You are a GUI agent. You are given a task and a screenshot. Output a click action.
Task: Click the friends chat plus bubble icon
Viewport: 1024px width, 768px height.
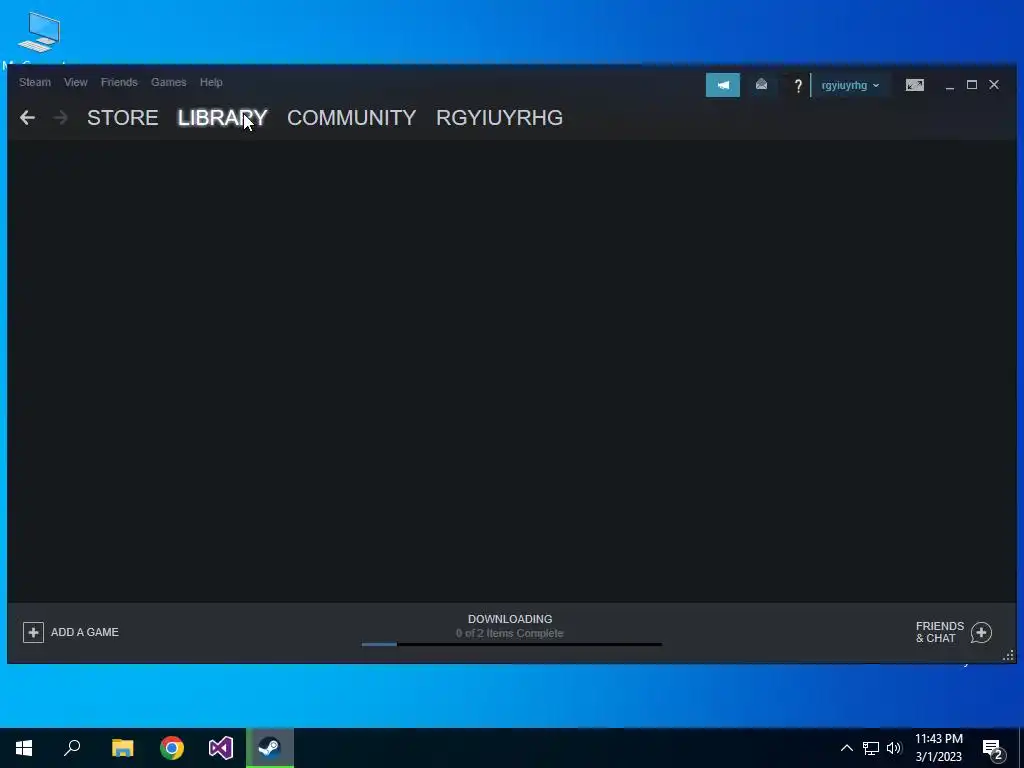click(982, 632)
